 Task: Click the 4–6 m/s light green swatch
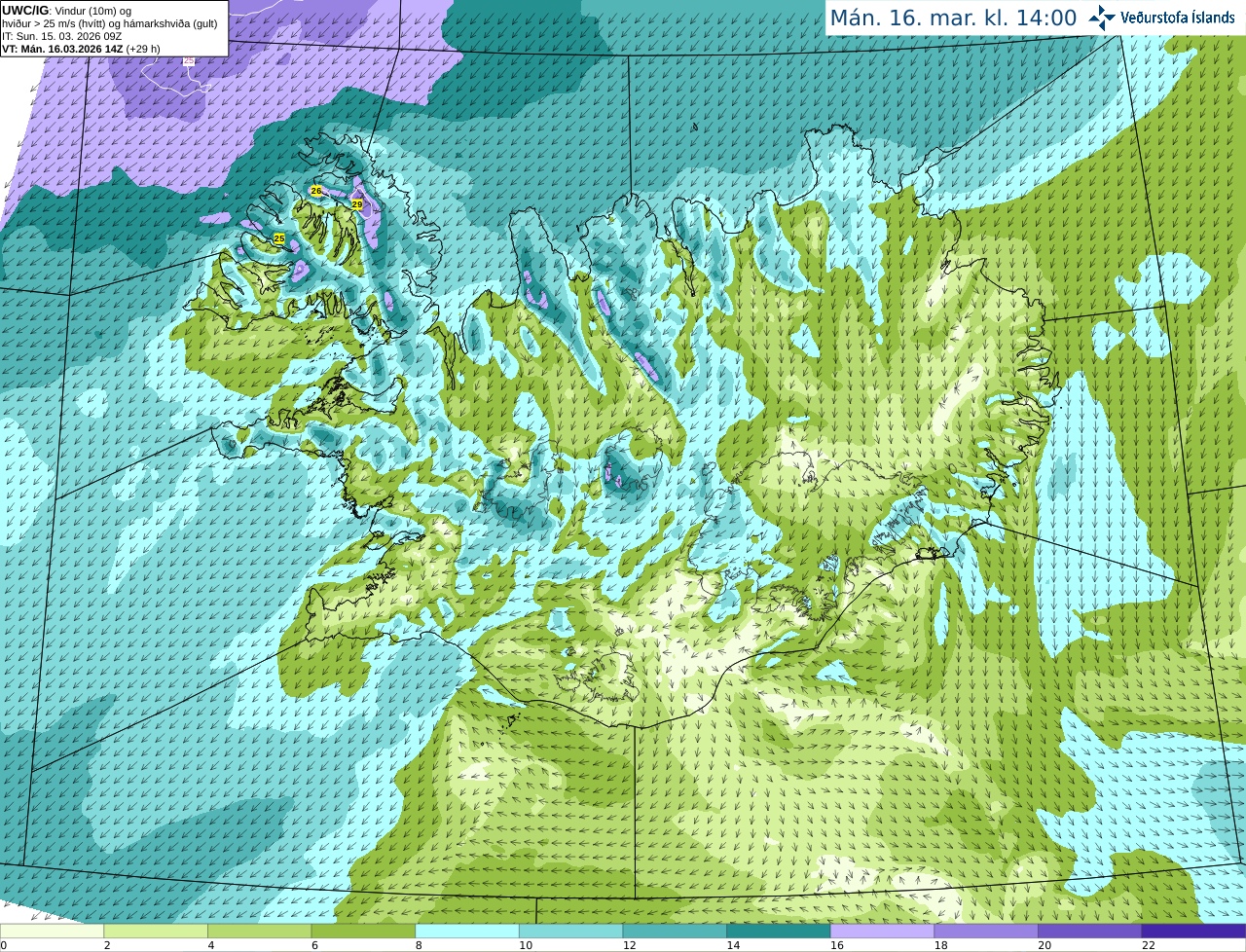pos(259,931)
